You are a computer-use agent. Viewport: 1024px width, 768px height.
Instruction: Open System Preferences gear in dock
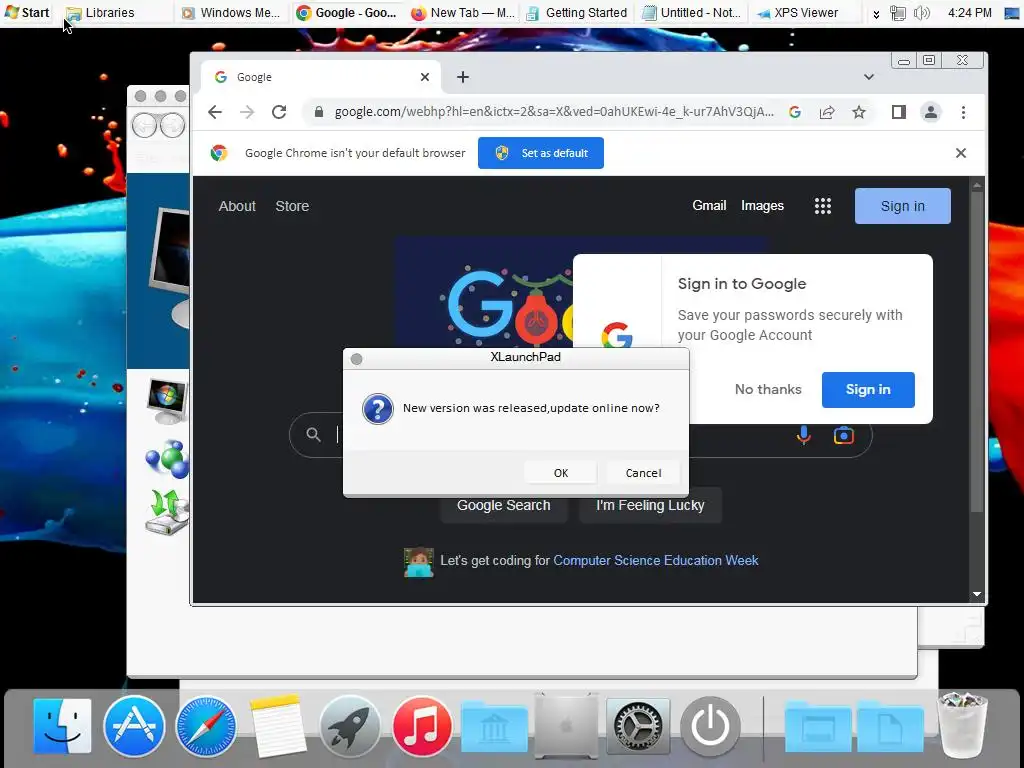(x=638, y=726)
